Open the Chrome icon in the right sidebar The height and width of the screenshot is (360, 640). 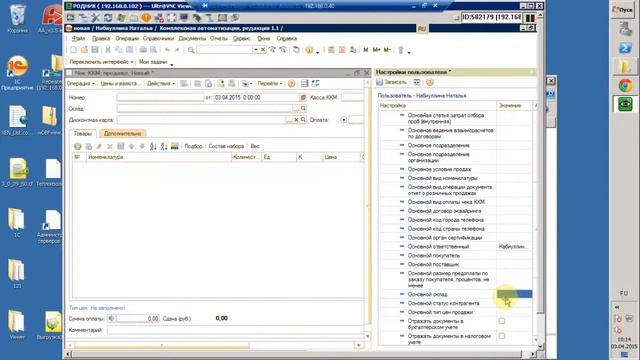[x=625, y=86]
